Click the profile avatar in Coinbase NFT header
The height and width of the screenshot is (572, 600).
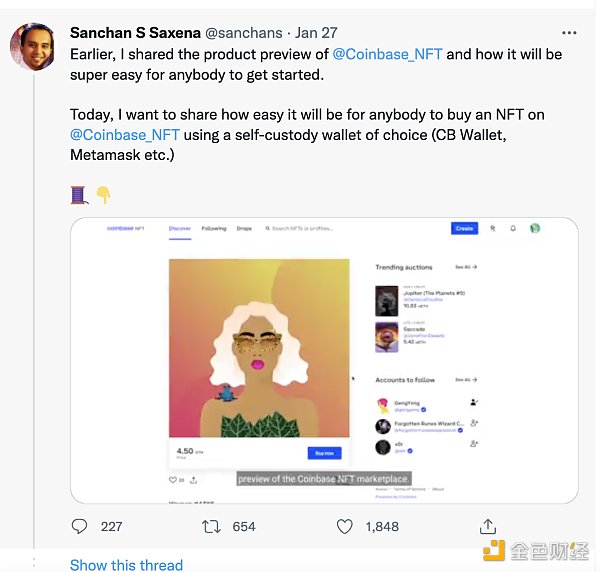click(x=535, y=229)
